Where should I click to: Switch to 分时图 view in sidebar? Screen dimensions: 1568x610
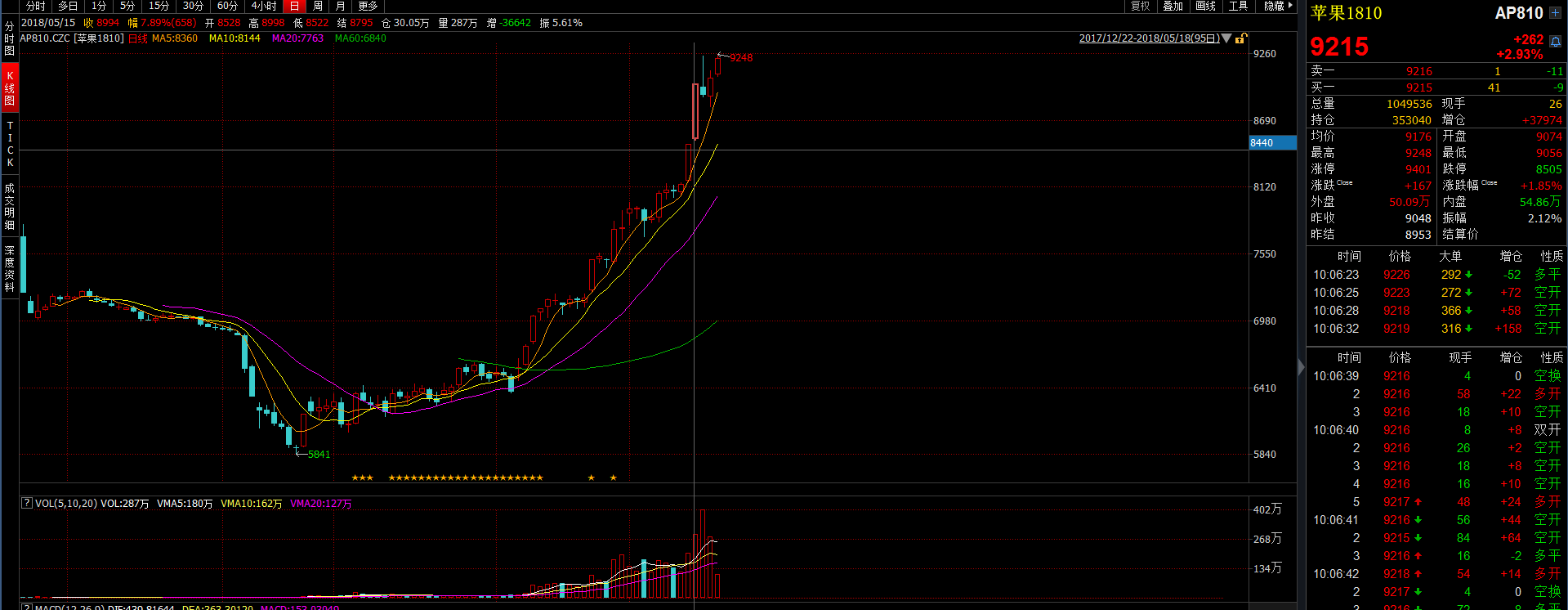click(x=10, y=38)
